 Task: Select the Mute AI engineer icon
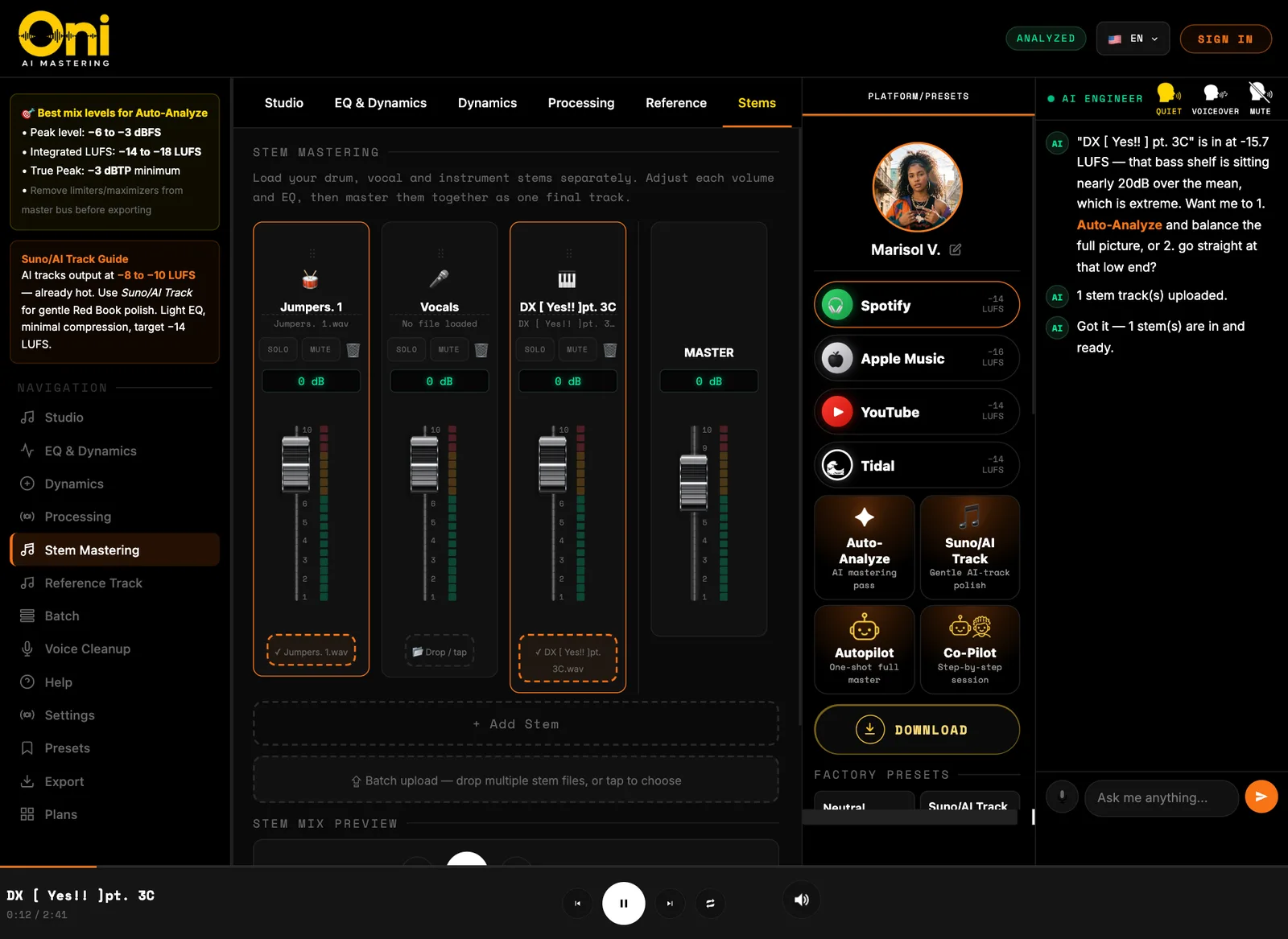tap(1261, 98)
